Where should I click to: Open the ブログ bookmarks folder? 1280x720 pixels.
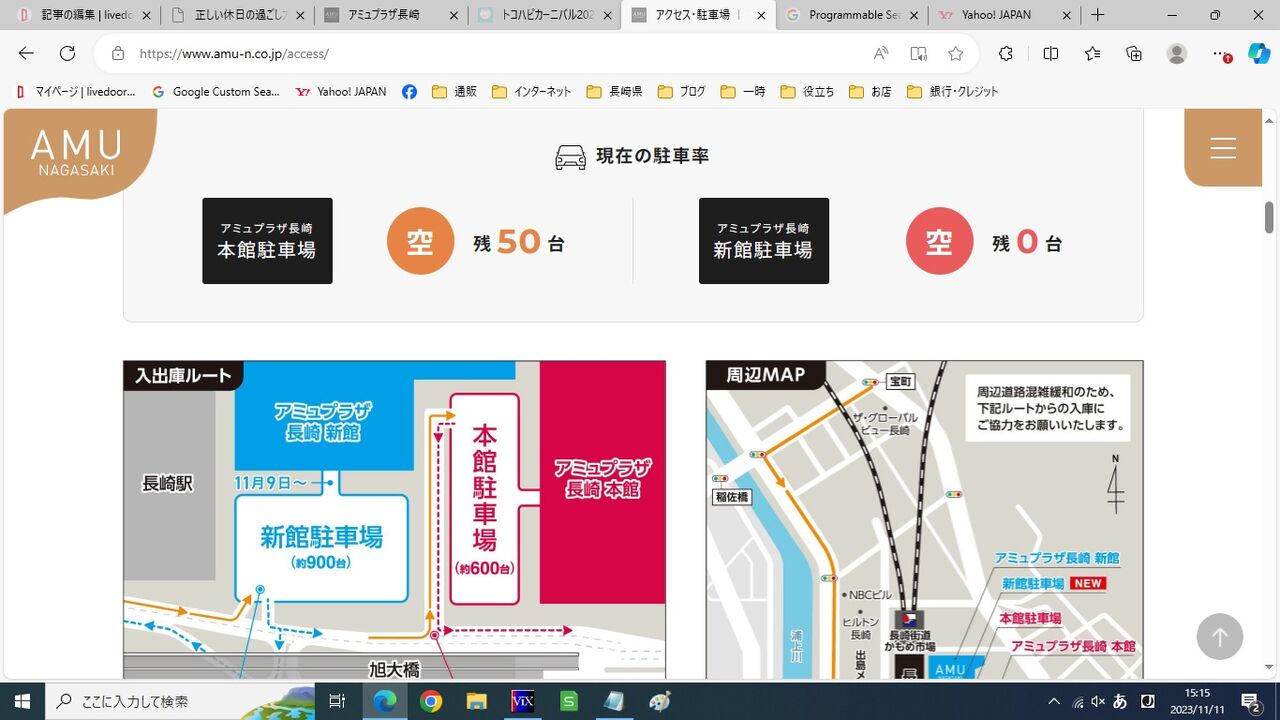coord(681,92)
